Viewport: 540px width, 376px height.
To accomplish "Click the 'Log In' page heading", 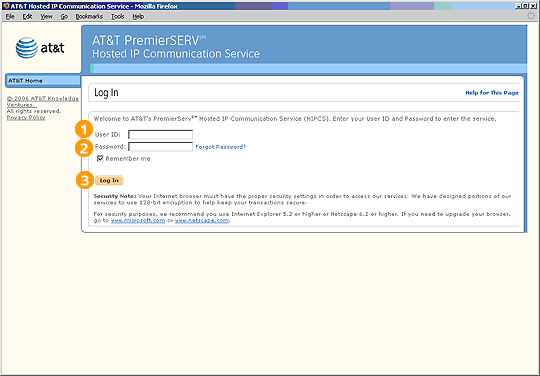I will [106, 93].
